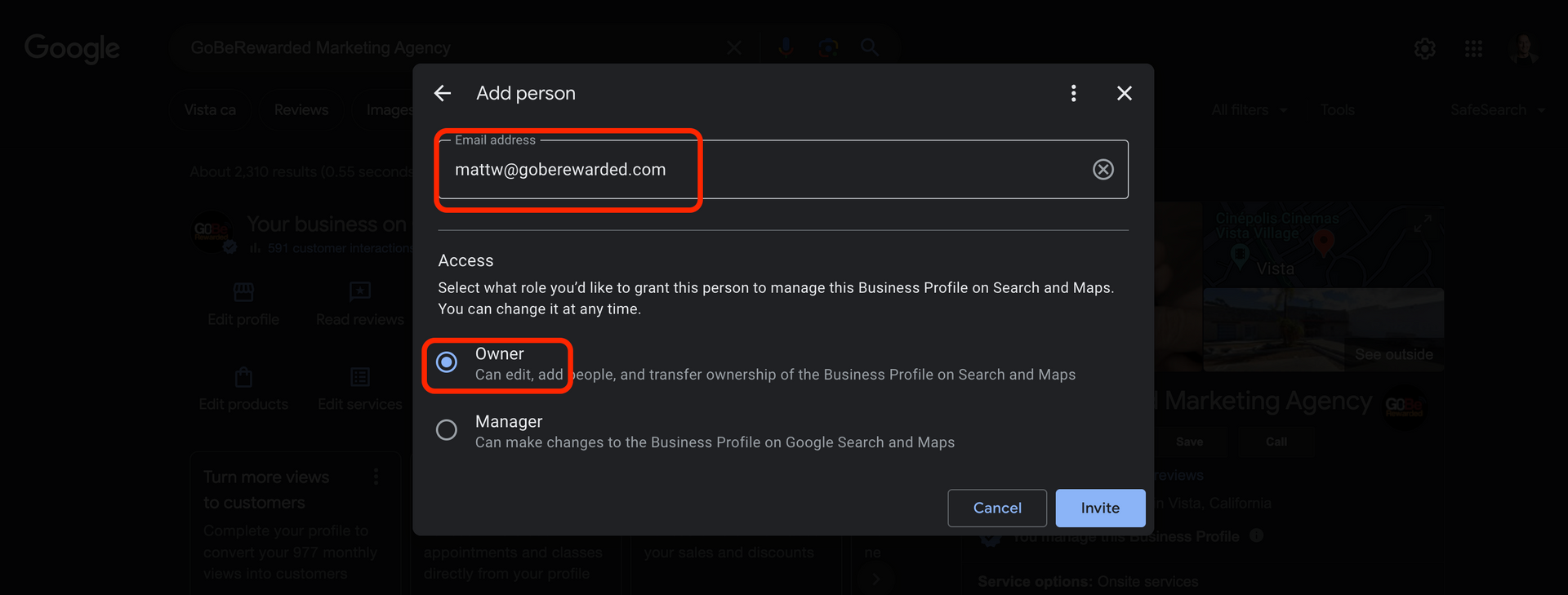Click the Call button in knowledge panel
The image size is (1568, 595).
pyautogui.click(x=1276, y=442)
